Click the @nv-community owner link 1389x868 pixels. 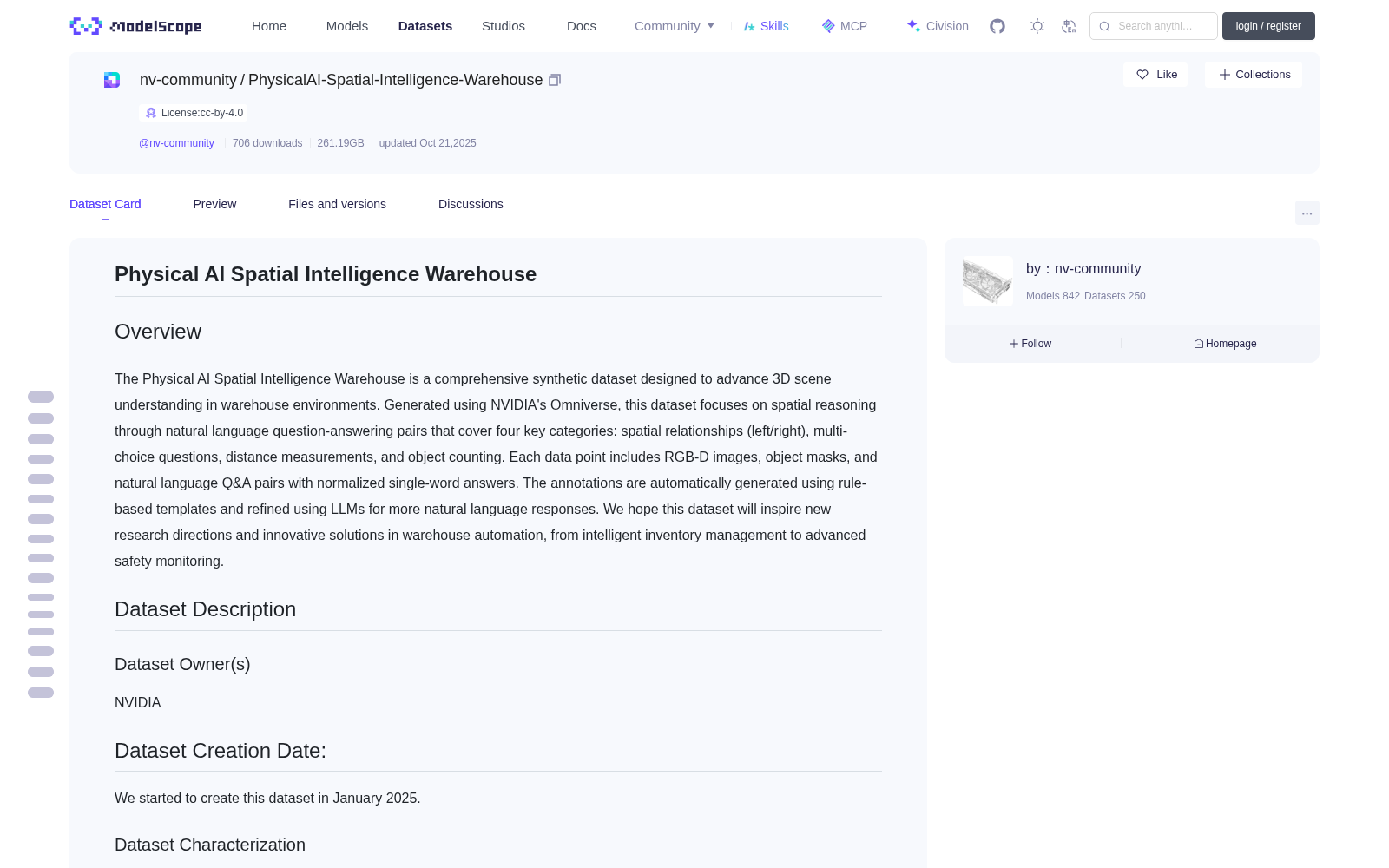pos(176,143)
